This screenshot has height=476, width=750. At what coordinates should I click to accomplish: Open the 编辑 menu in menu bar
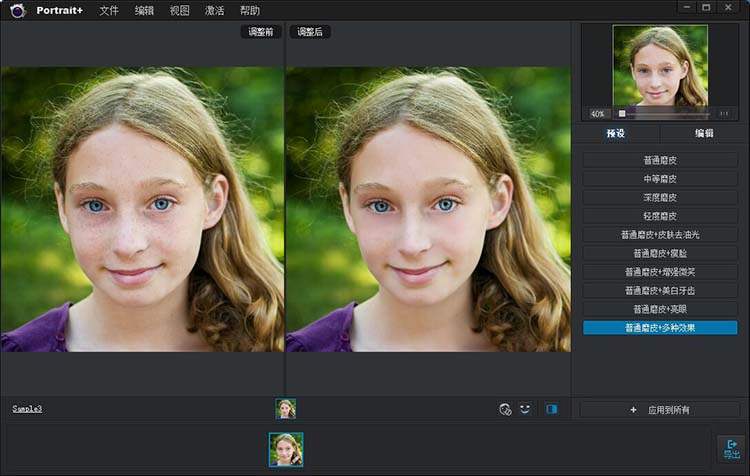tap(144, 10)
